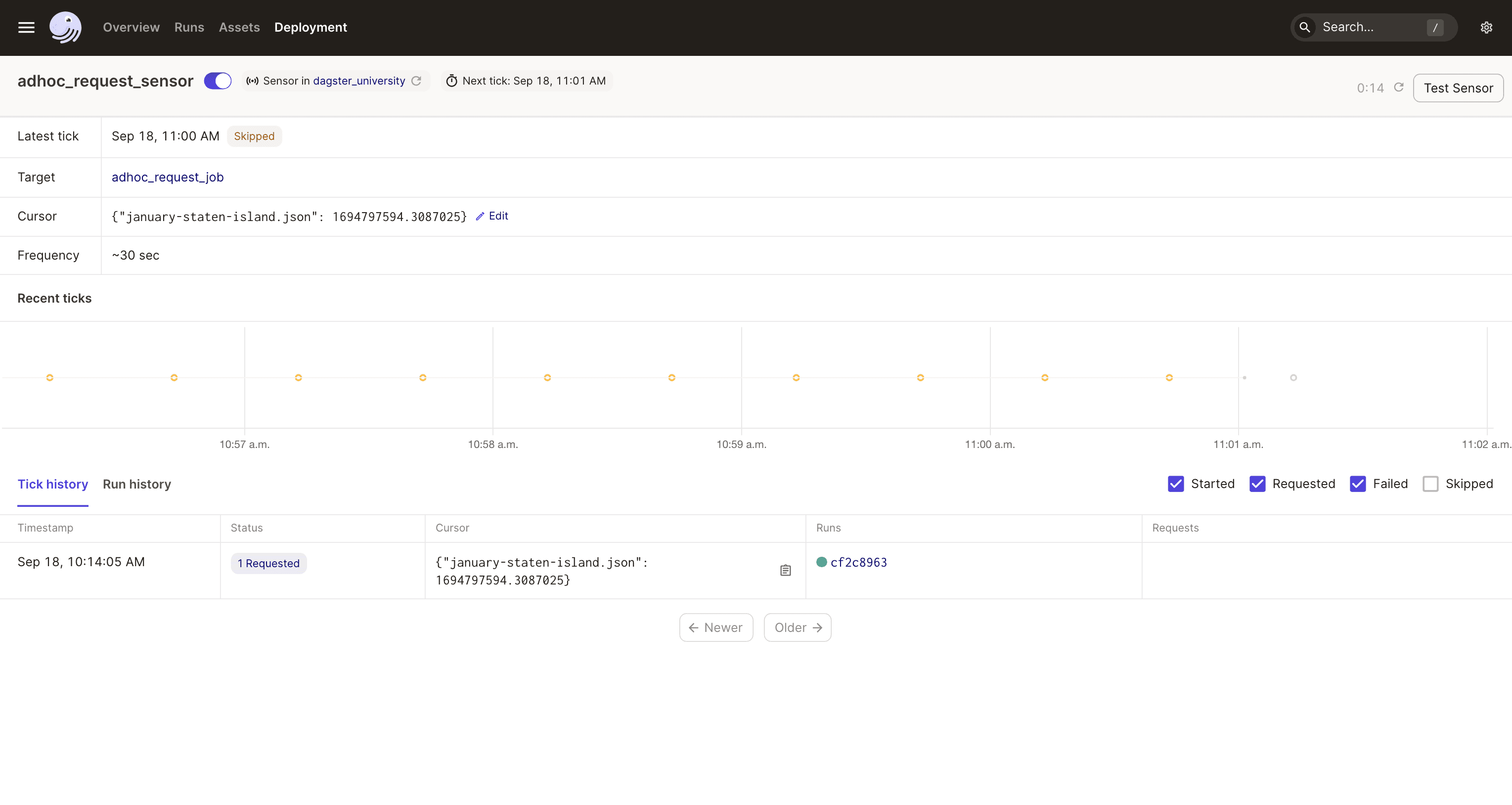Click the refresh icon next to the countdown
Viewport: 1512px width, 805px height.
(1400, 87)
